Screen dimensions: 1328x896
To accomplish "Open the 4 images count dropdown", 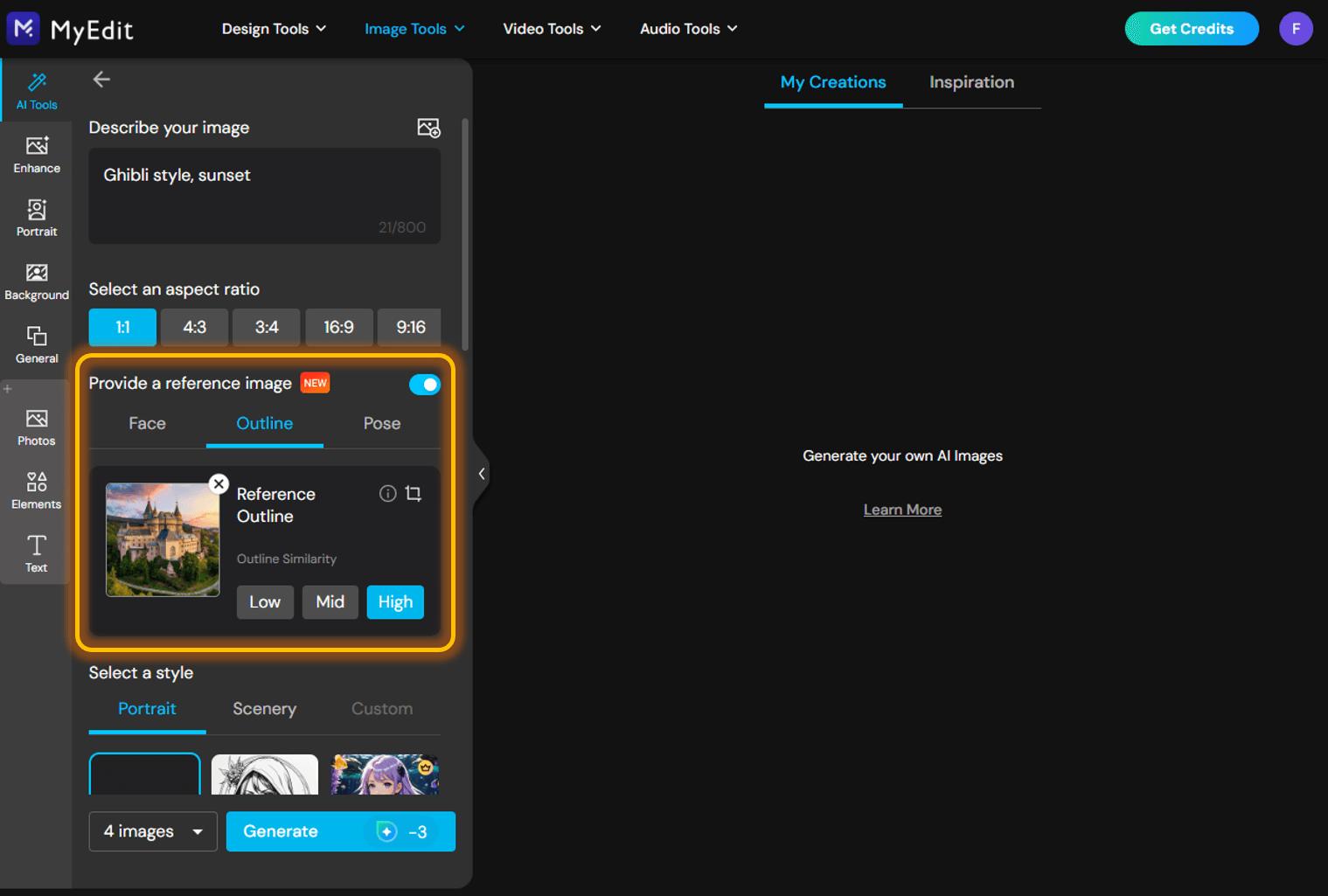I will 153,831.
